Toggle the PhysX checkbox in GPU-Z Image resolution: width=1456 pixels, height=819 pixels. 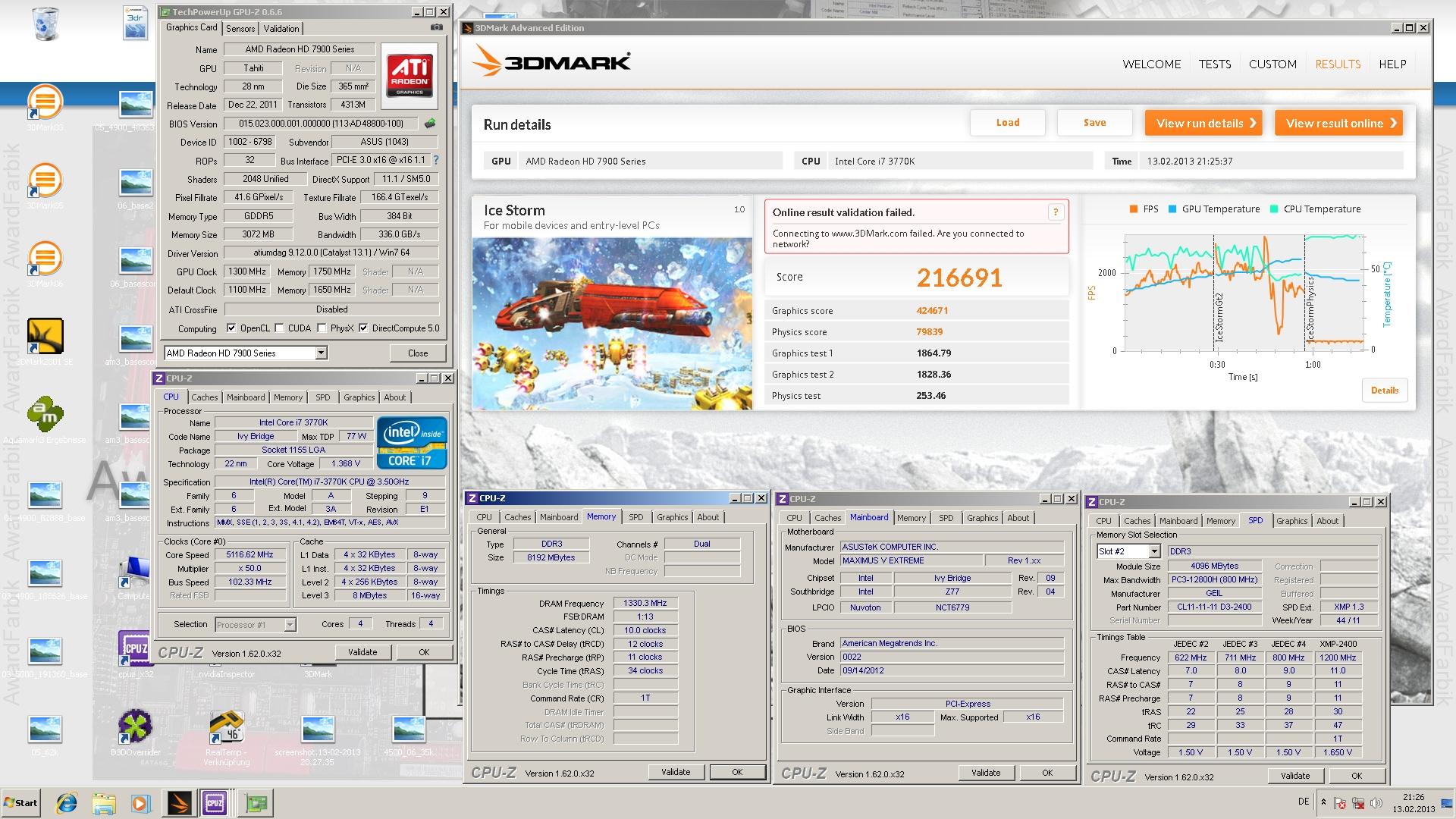pyautogui.click(x=322, y=328)
